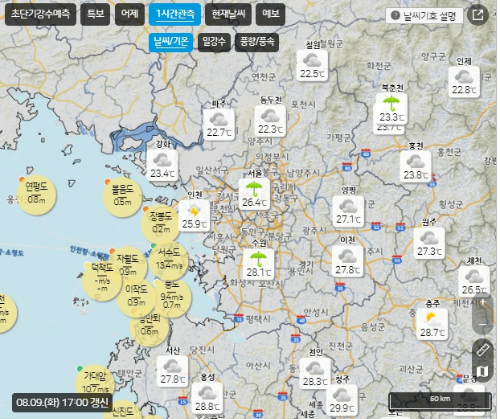Click the 서울 rain umbrella 26.4℃ card
The image size is (500, 419).
254,194
